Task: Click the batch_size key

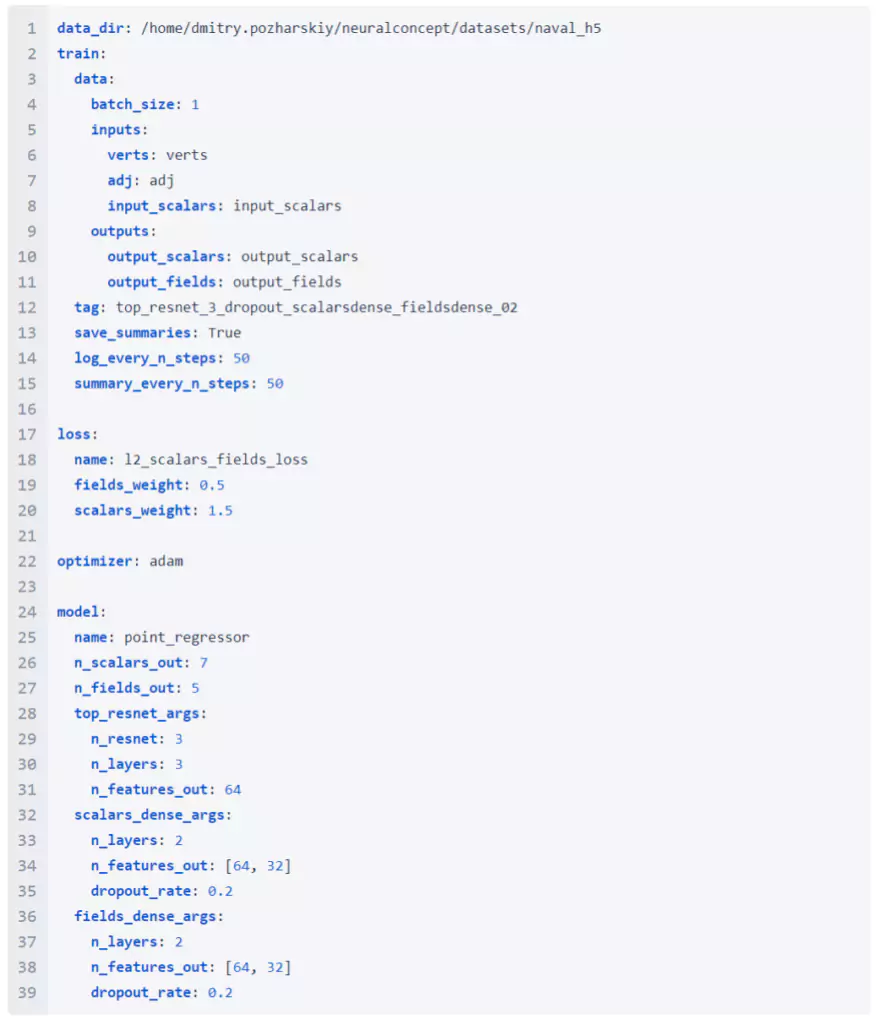Action: click(x=132, y=105)
